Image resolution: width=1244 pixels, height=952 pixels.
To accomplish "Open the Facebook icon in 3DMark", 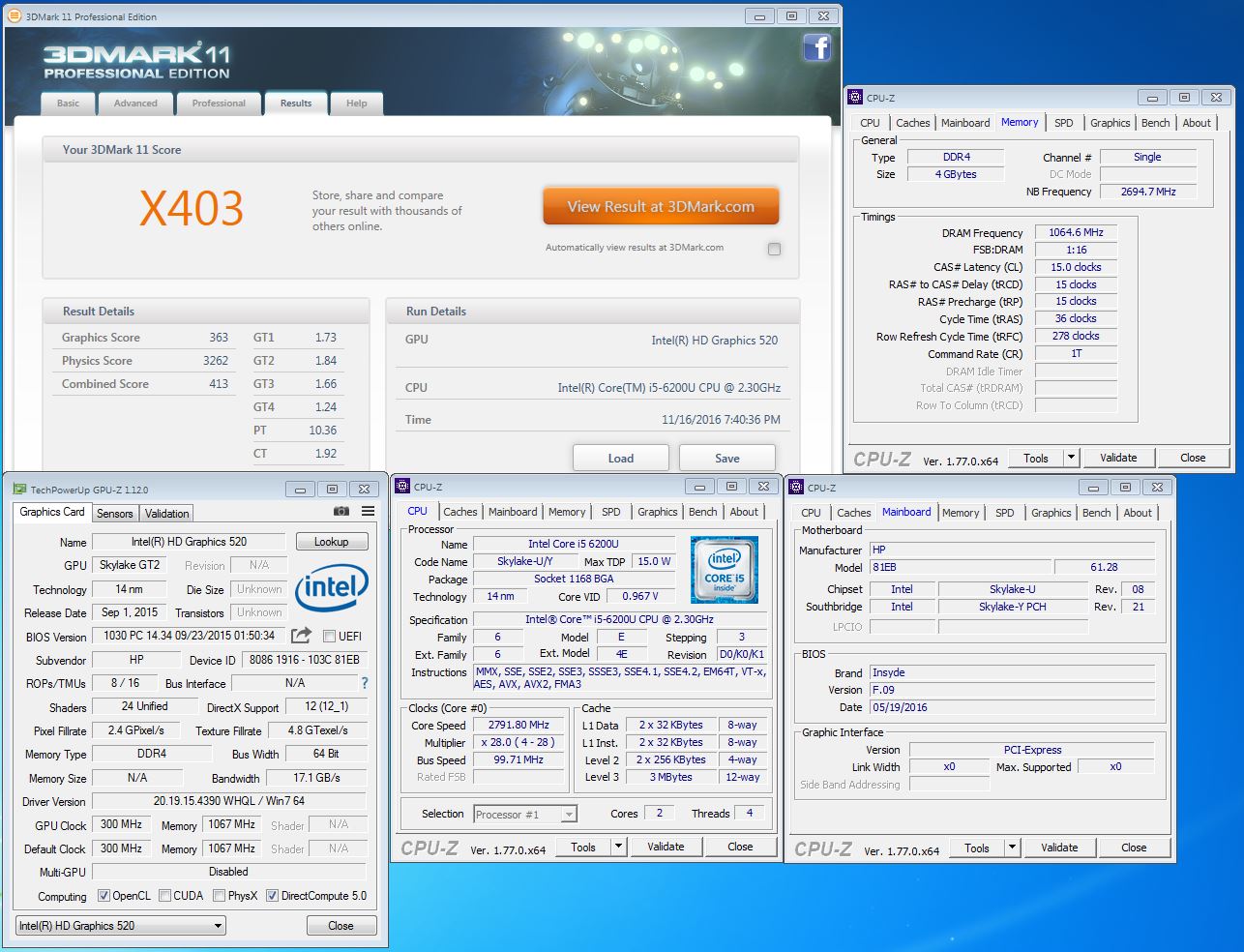I will 817,47.
